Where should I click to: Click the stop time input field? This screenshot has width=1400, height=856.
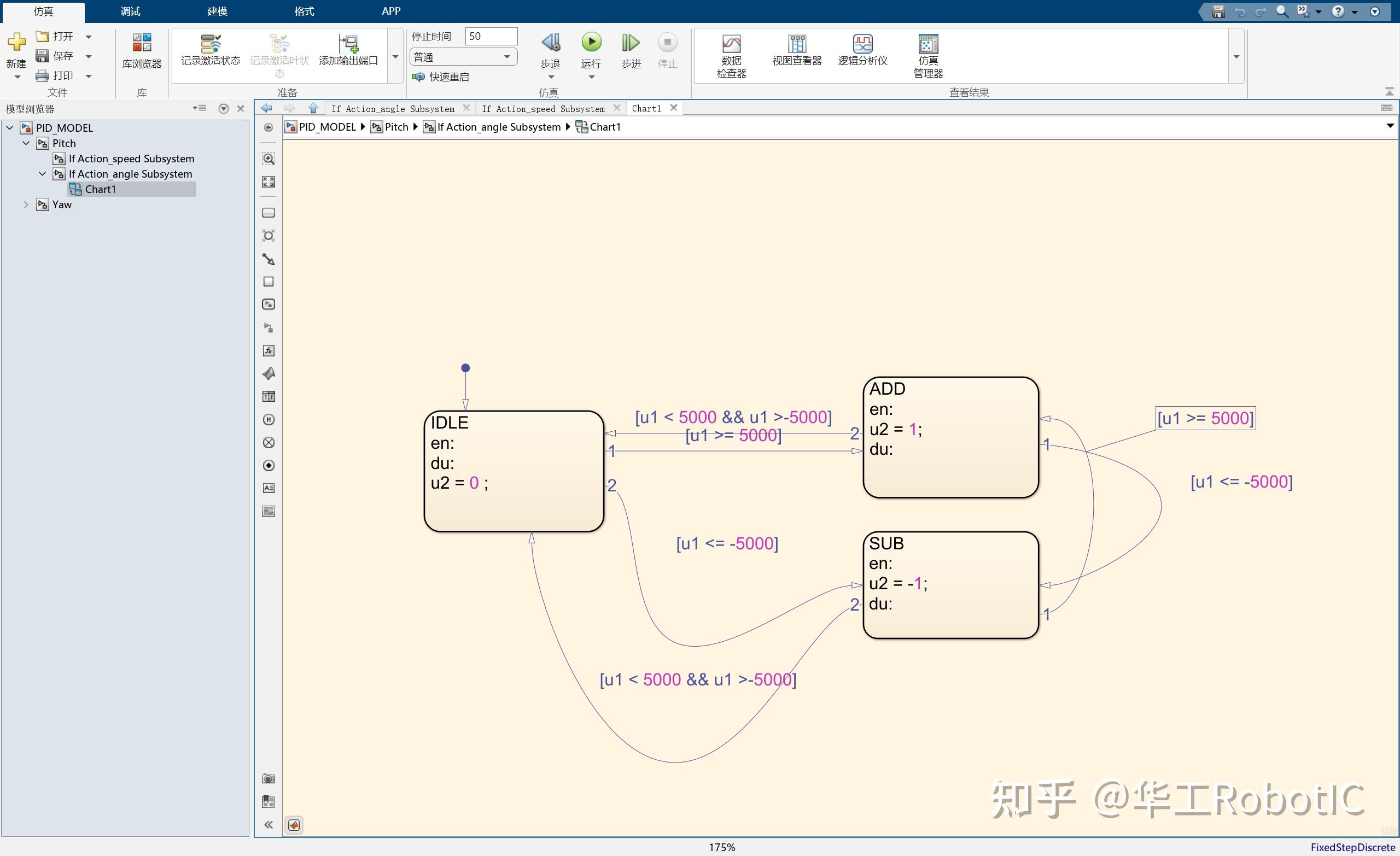click(491, 37)
